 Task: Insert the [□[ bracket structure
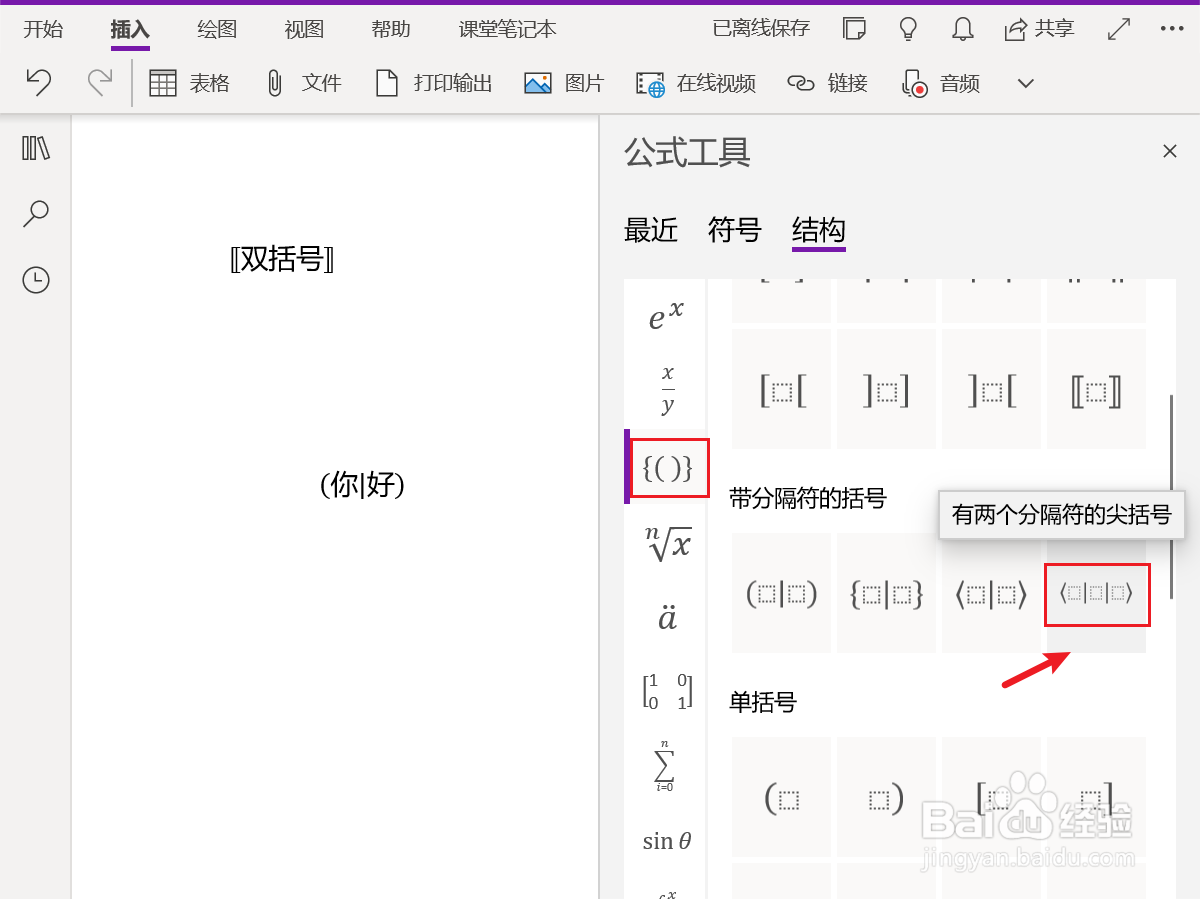coord(782,389)
